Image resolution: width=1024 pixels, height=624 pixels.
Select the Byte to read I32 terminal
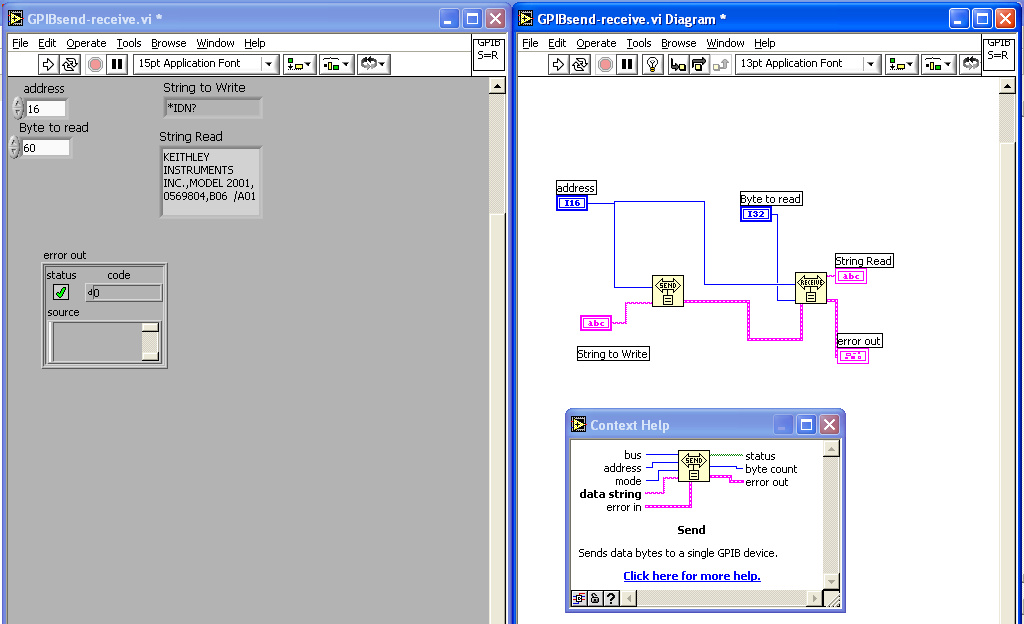click(x=756, y=214)
